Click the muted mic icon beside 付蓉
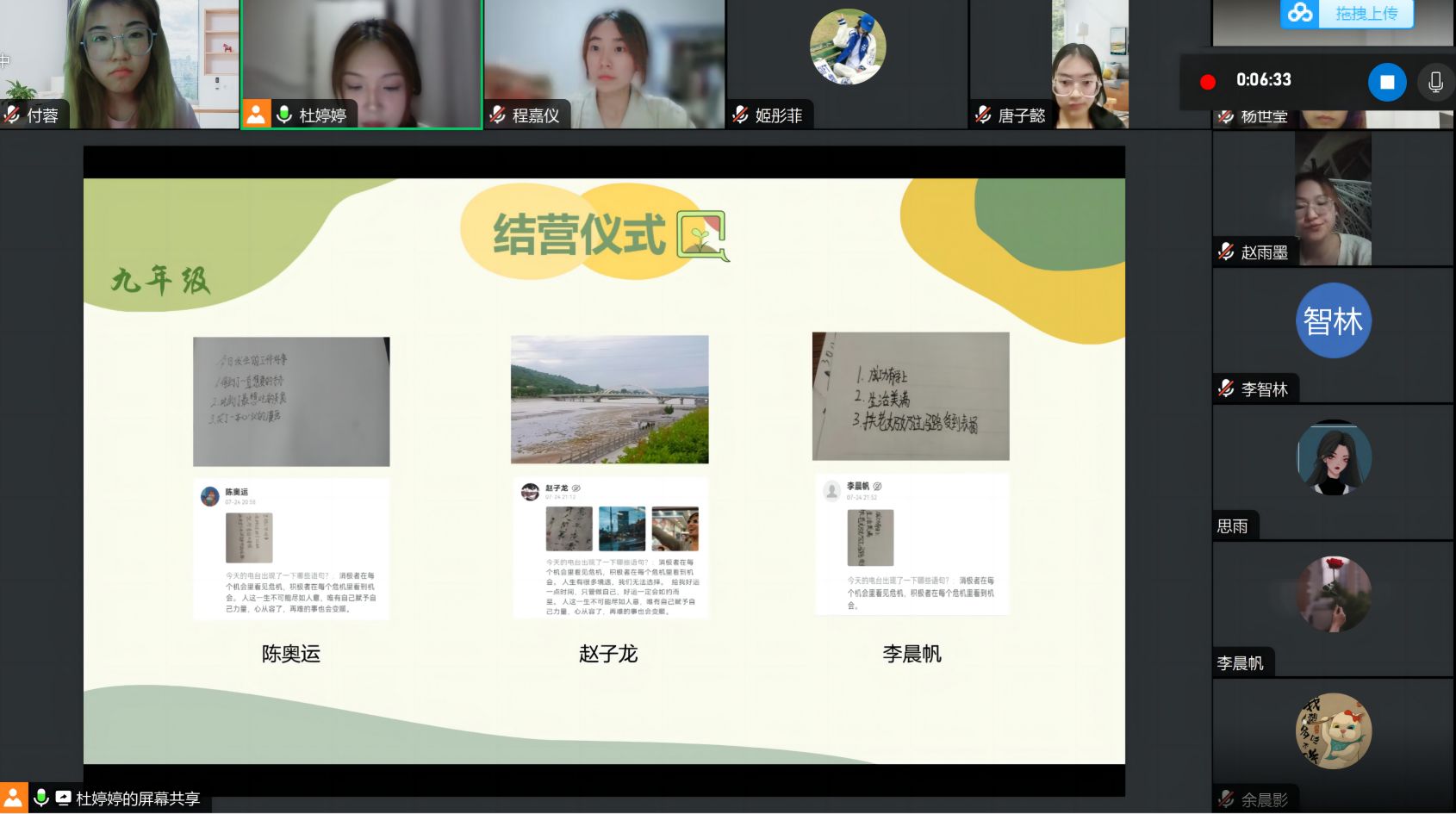 12,115
